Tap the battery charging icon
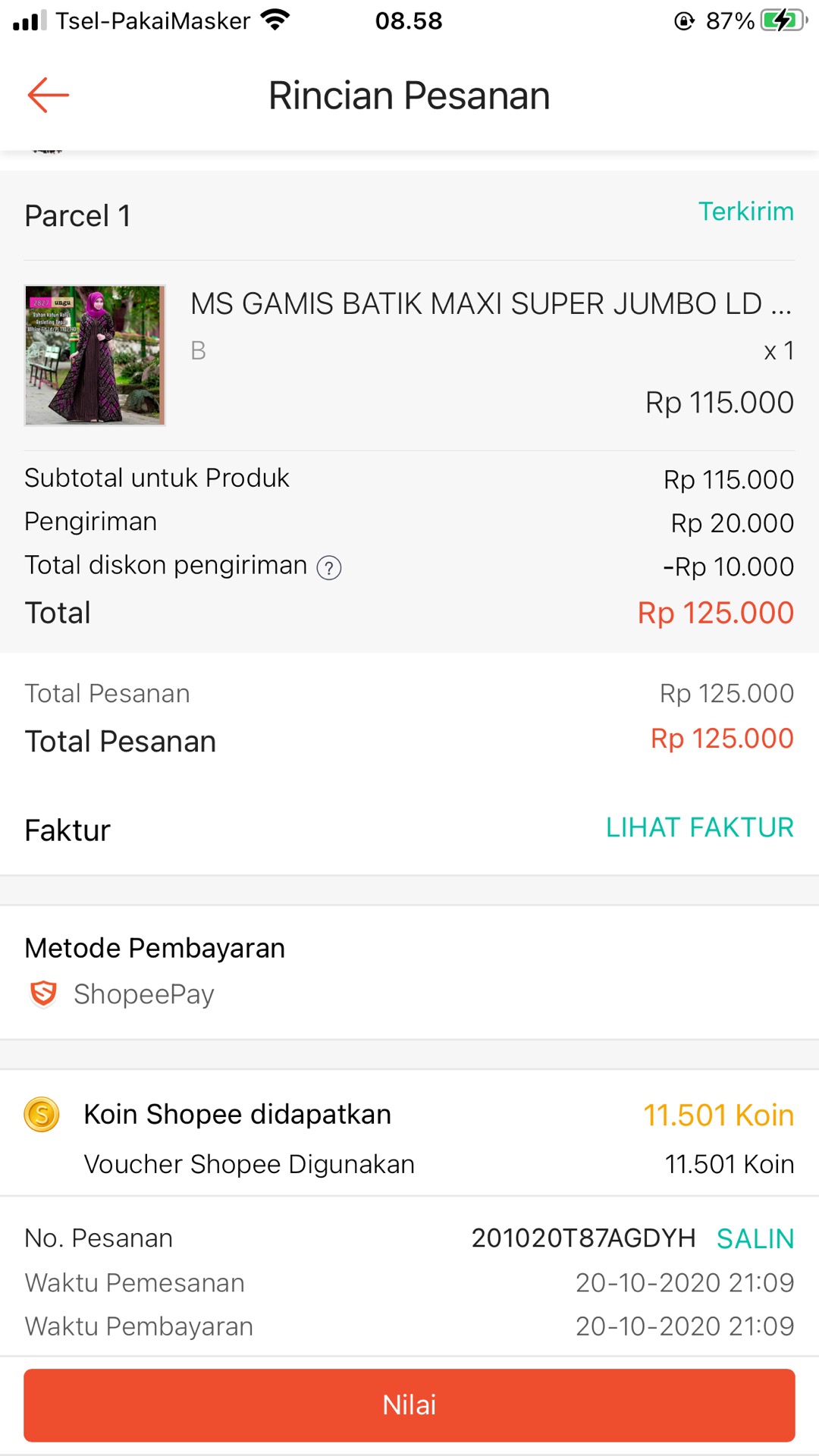Image resolution: width=819 pixels, height=1456 pixels. click(x=783, y=20)
